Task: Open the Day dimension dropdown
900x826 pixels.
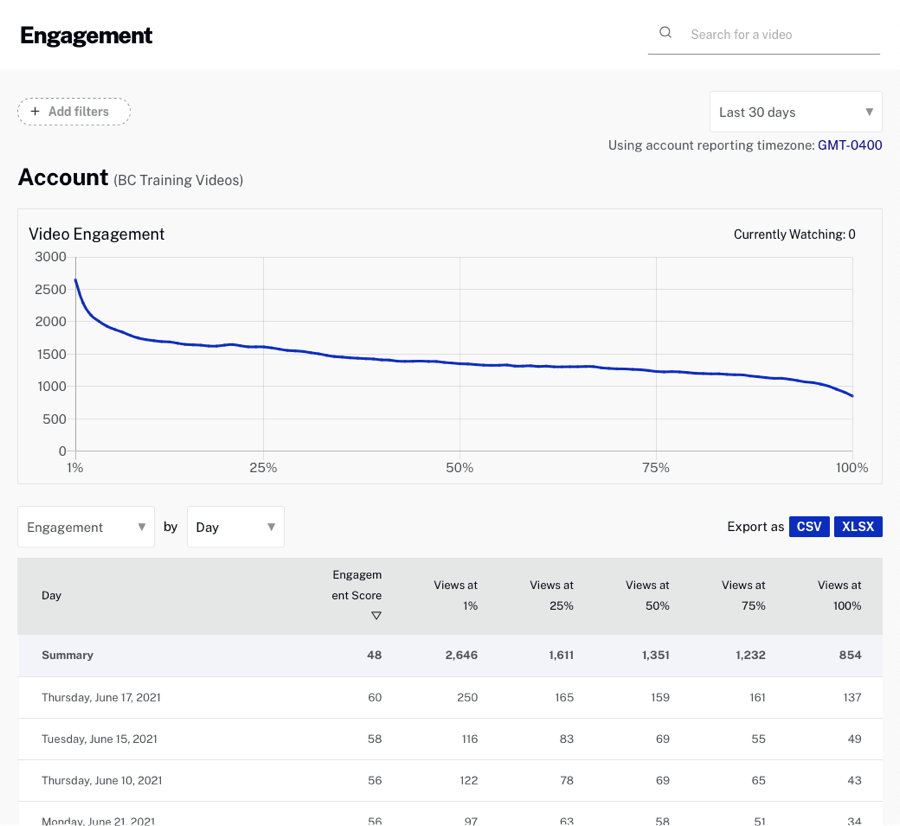Action: (x=235, y=527)
